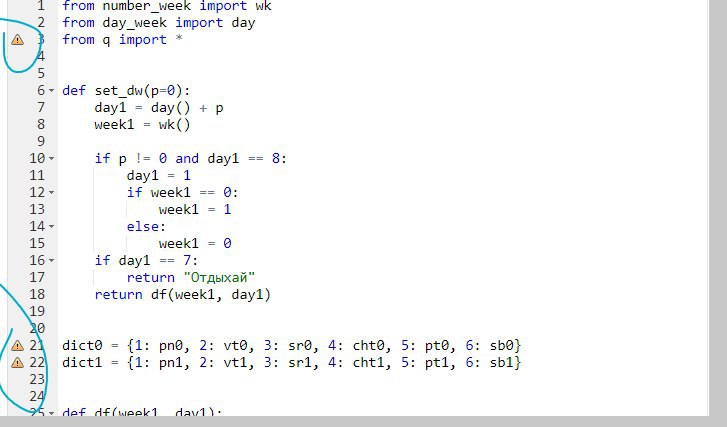Click the 'from q import *' line

[122, 40]
